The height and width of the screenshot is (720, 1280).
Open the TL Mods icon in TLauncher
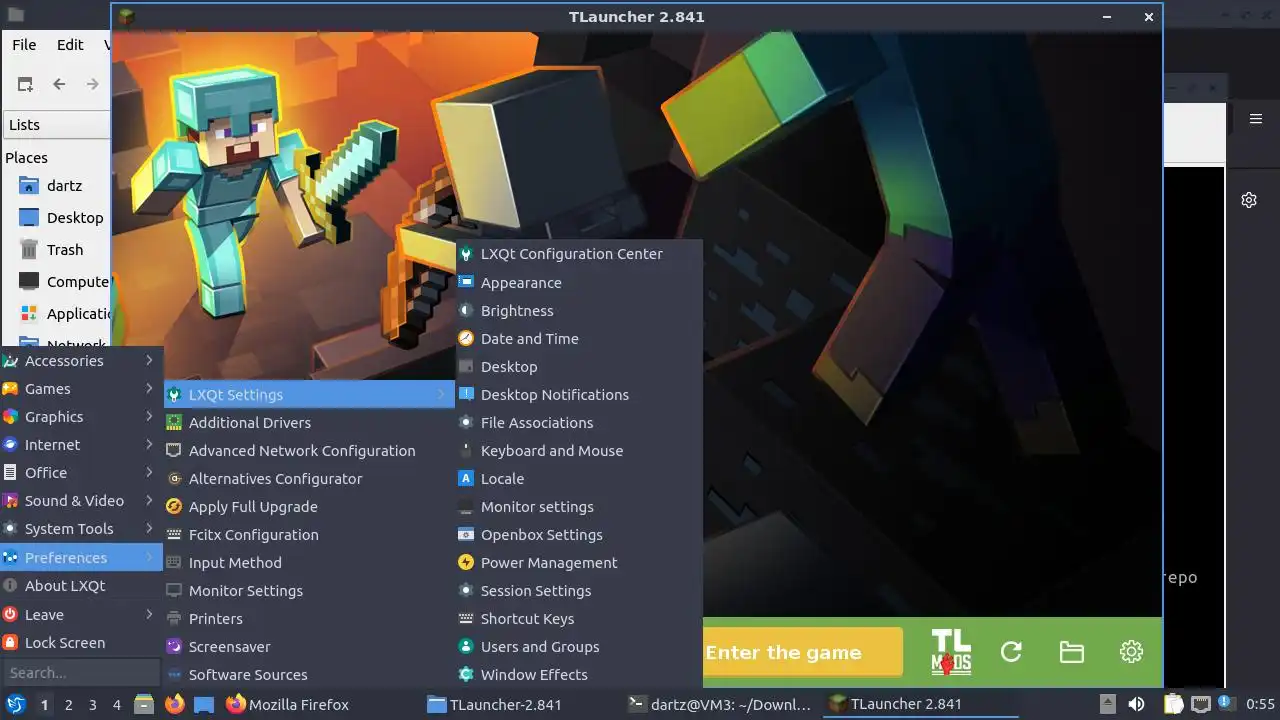coord(951,652)
